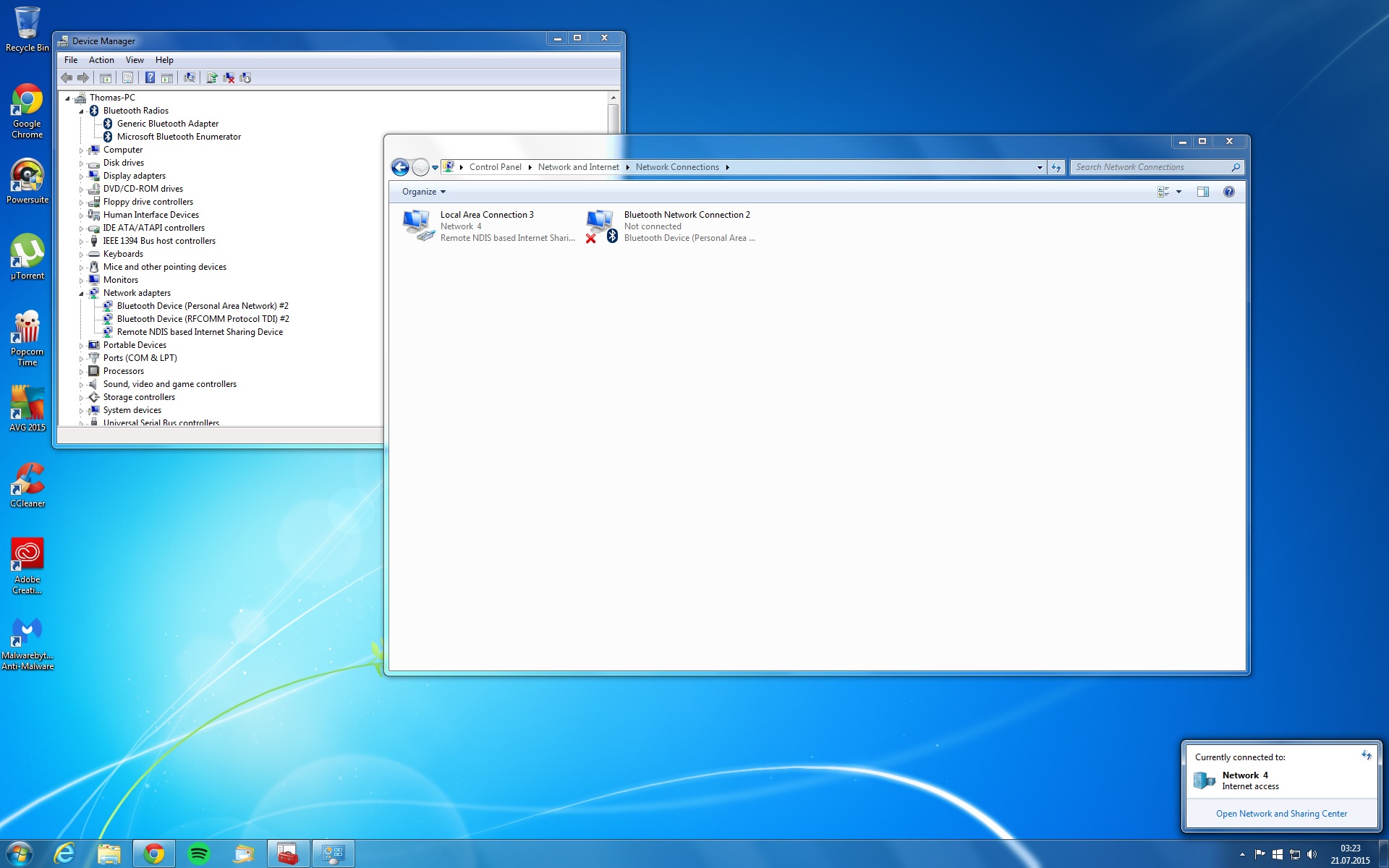Click Control Panel in the address breadcrumb
Screen dimensions: 1389x868
coord(495,167)
